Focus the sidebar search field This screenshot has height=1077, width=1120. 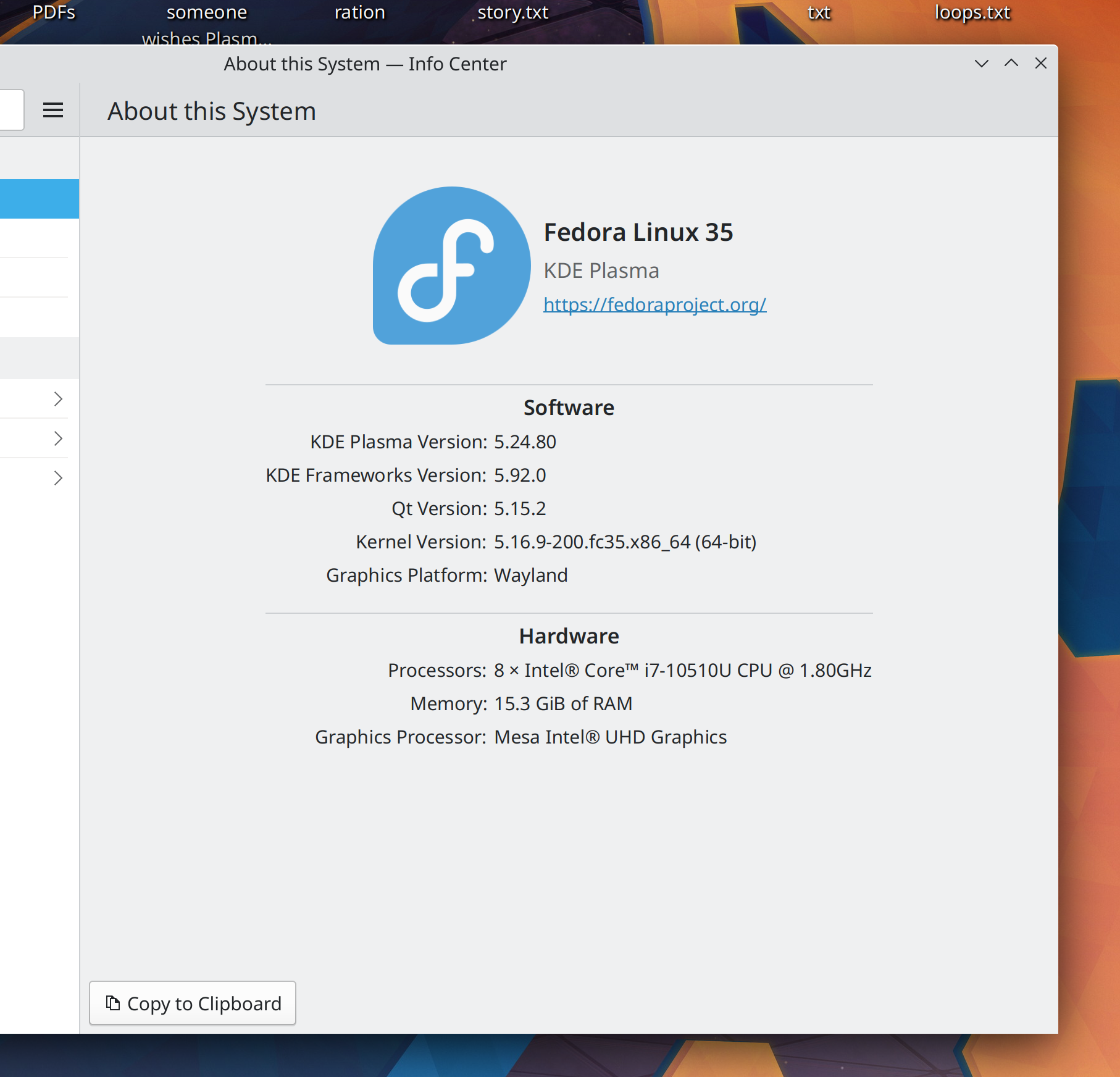[x=11, y=110]
